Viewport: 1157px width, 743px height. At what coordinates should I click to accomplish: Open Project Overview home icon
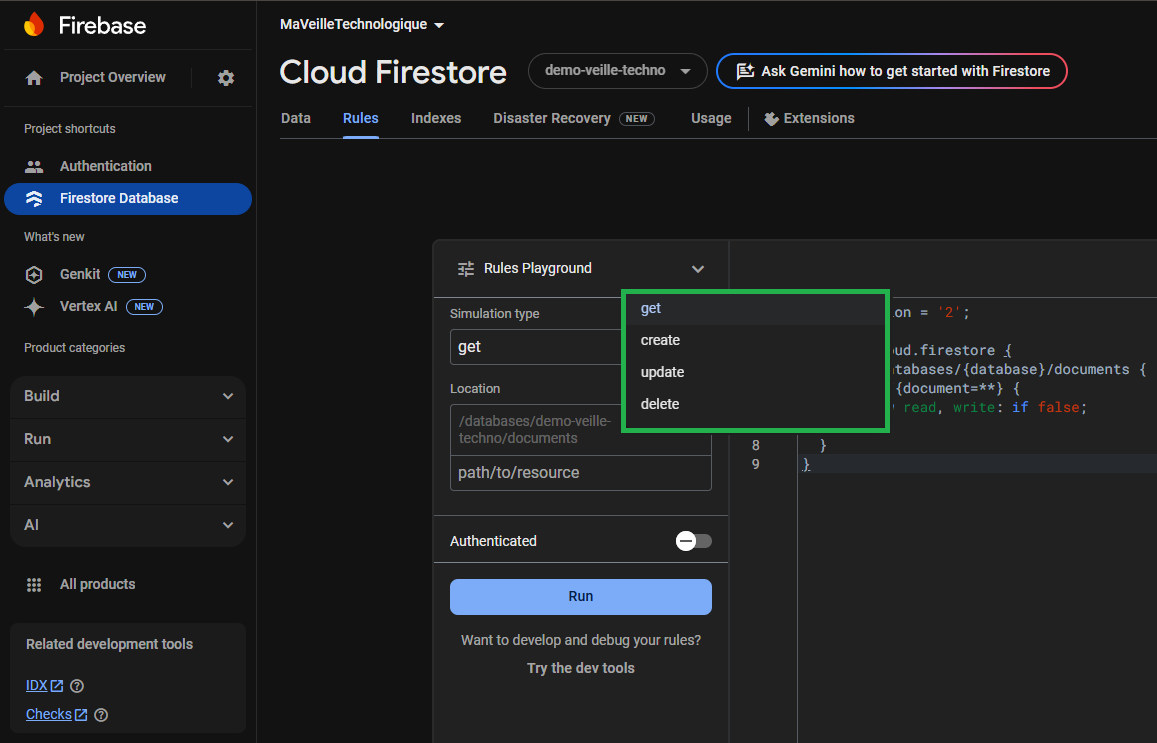pyautogui.click(x=34, y=77)
